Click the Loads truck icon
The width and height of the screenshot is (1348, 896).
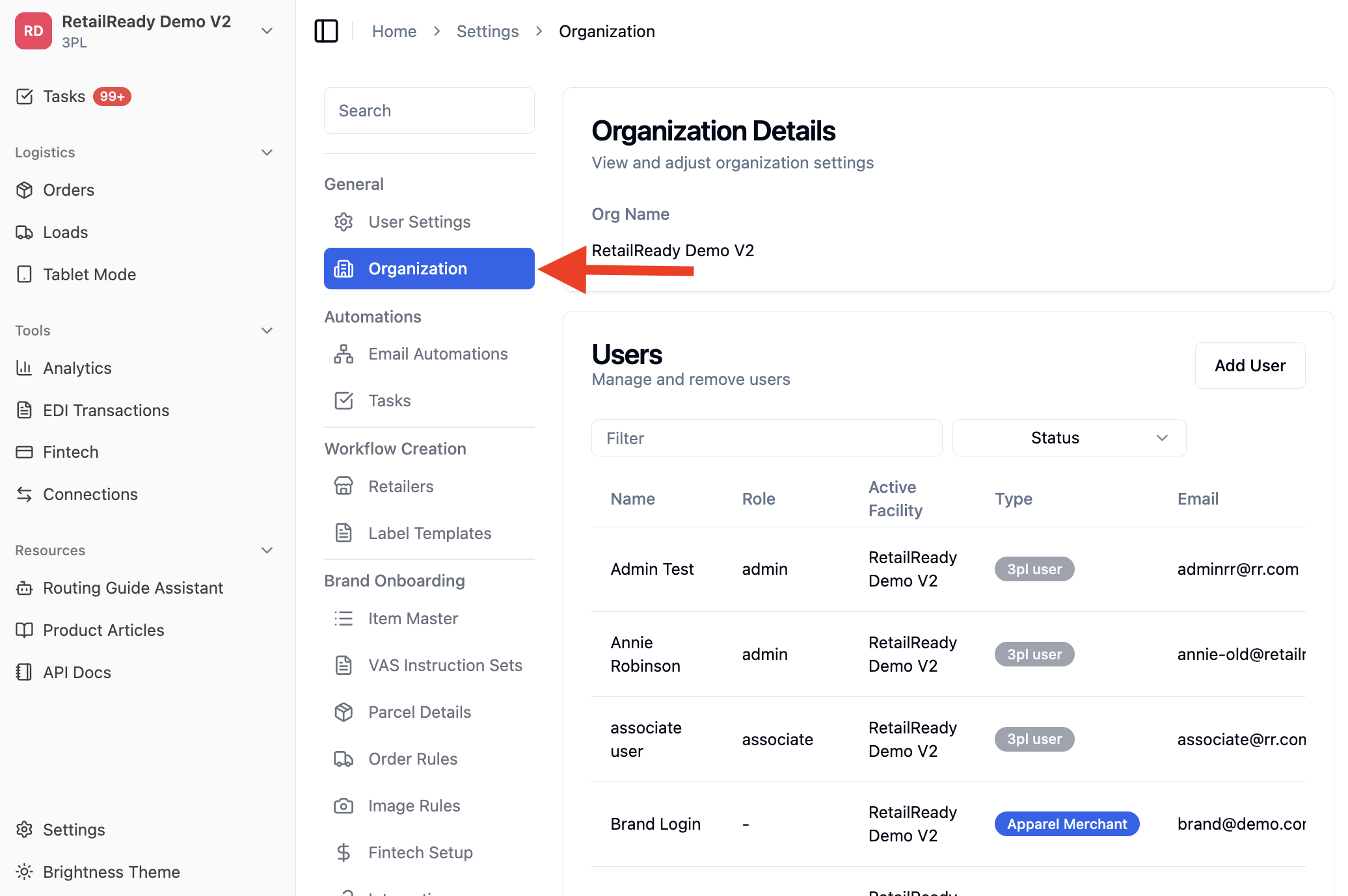(24, 232)
